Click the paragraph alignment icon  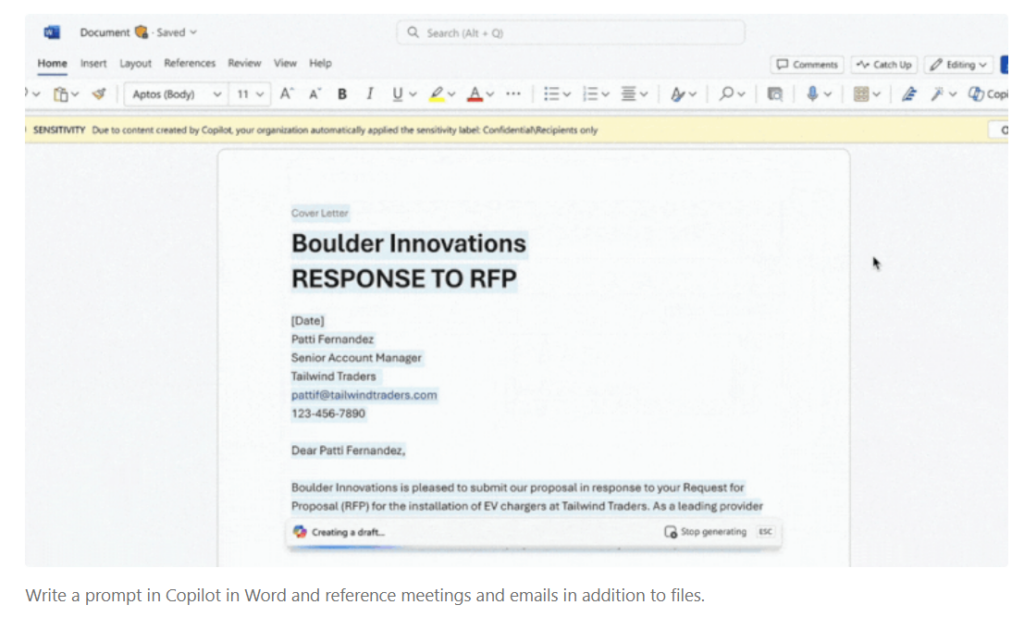(628, 94)
